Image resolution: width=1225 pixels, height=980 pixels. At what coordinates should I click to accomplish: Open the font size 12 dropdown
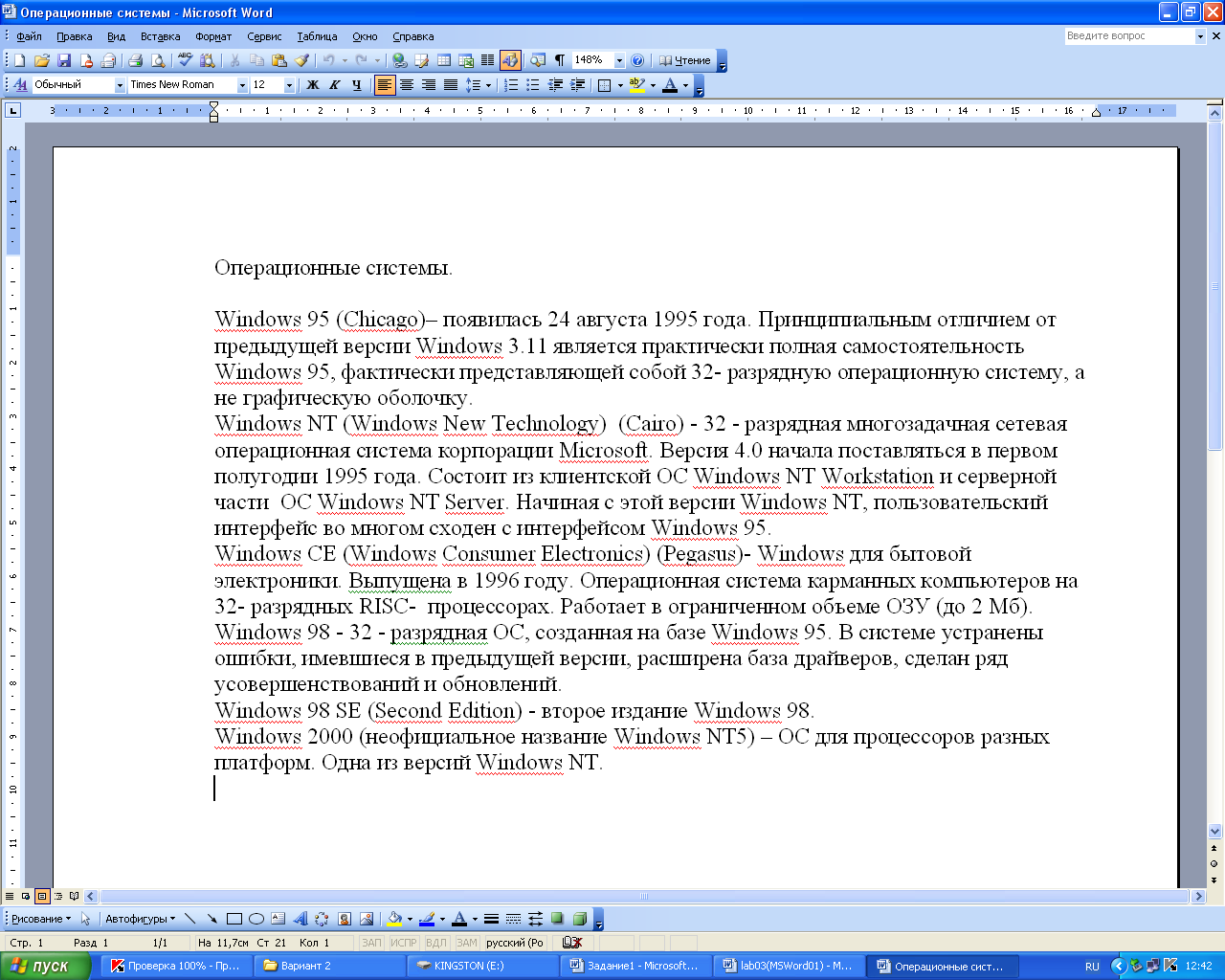(289, 85)
